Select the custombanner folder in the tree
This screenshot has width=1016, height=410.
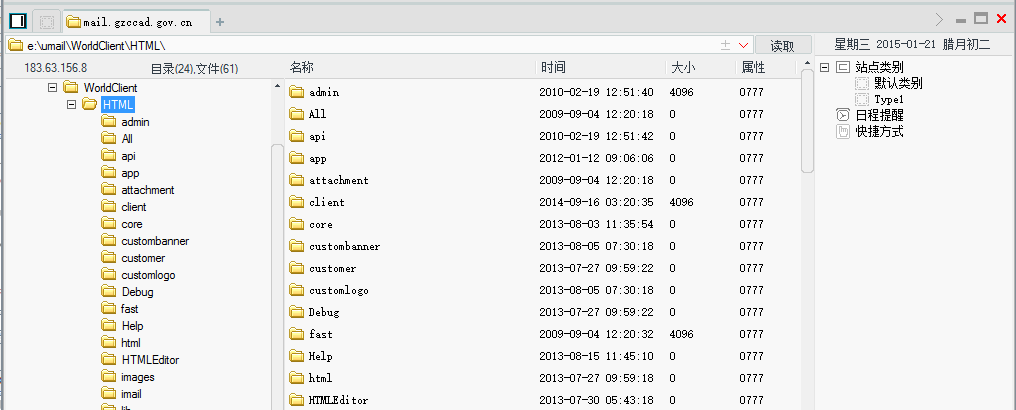click(x=155, y=241)
